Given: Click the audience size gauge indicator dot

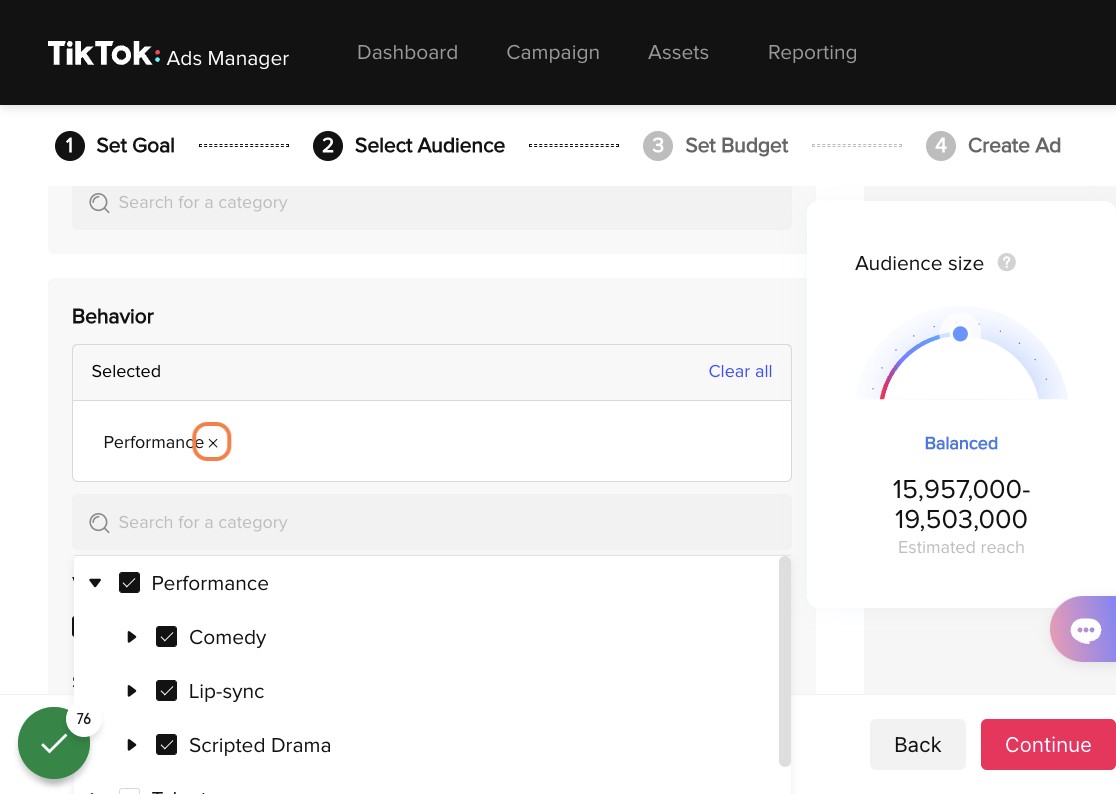Looking at the screenshot, I should (960, 334).
